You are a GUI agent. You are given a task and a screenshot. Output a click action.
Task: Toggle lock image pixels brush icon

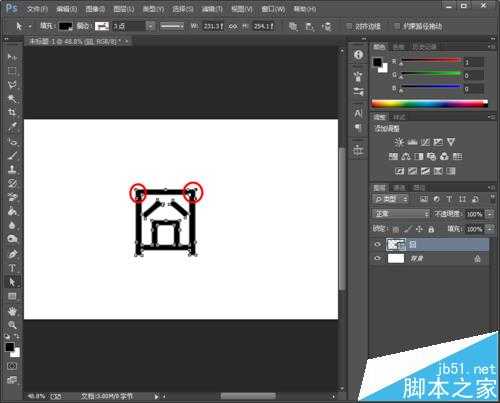point(407,229)
